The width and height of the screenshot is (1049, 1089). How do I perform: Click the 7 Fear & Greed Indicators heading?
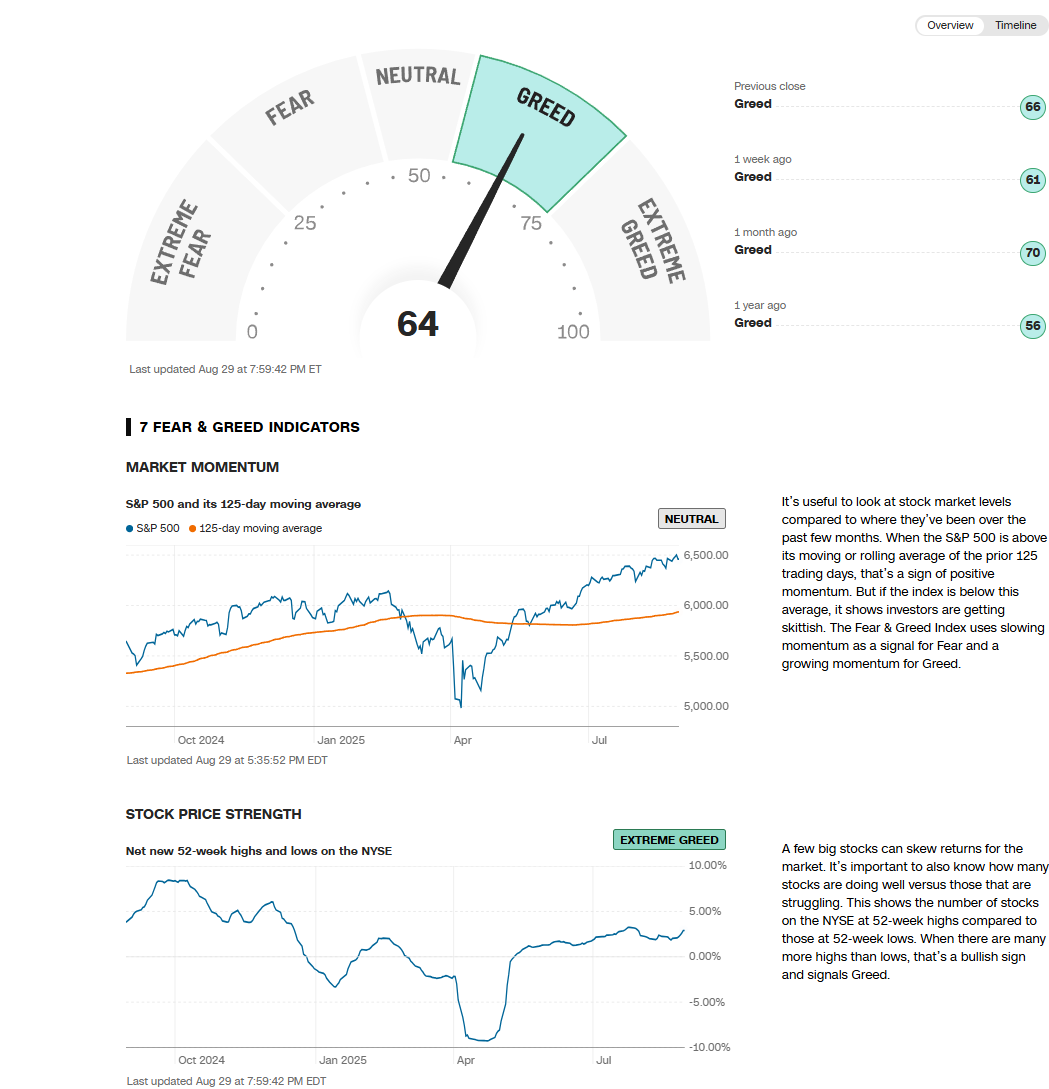click(x=249, y=427)
